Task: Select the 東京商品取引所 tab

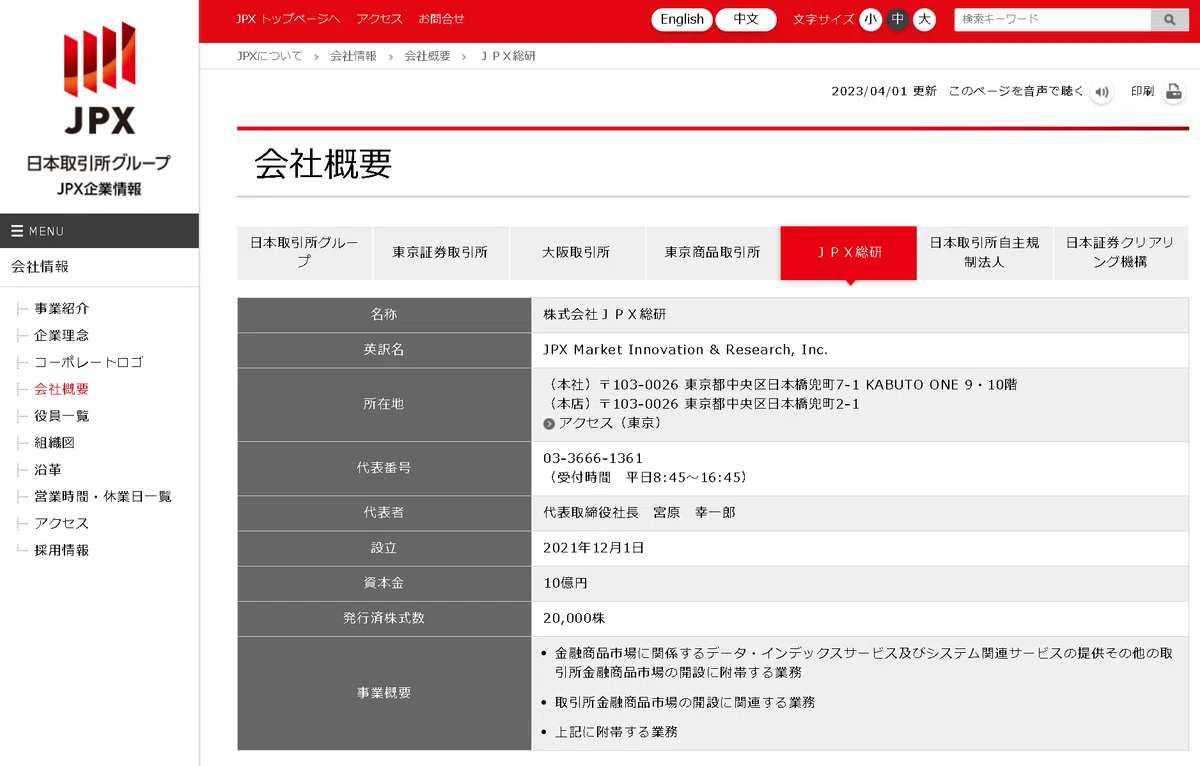Action: 712,253
